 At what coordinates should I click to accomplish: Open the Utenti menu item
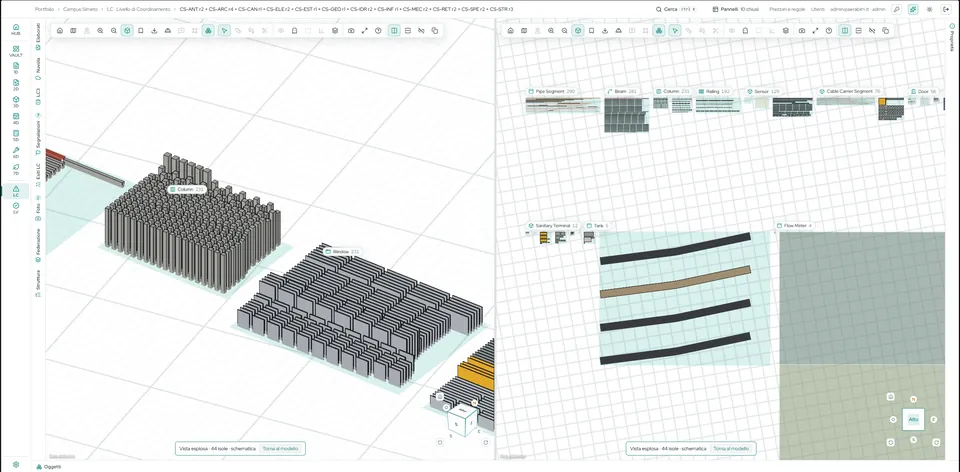click(817, 10)
